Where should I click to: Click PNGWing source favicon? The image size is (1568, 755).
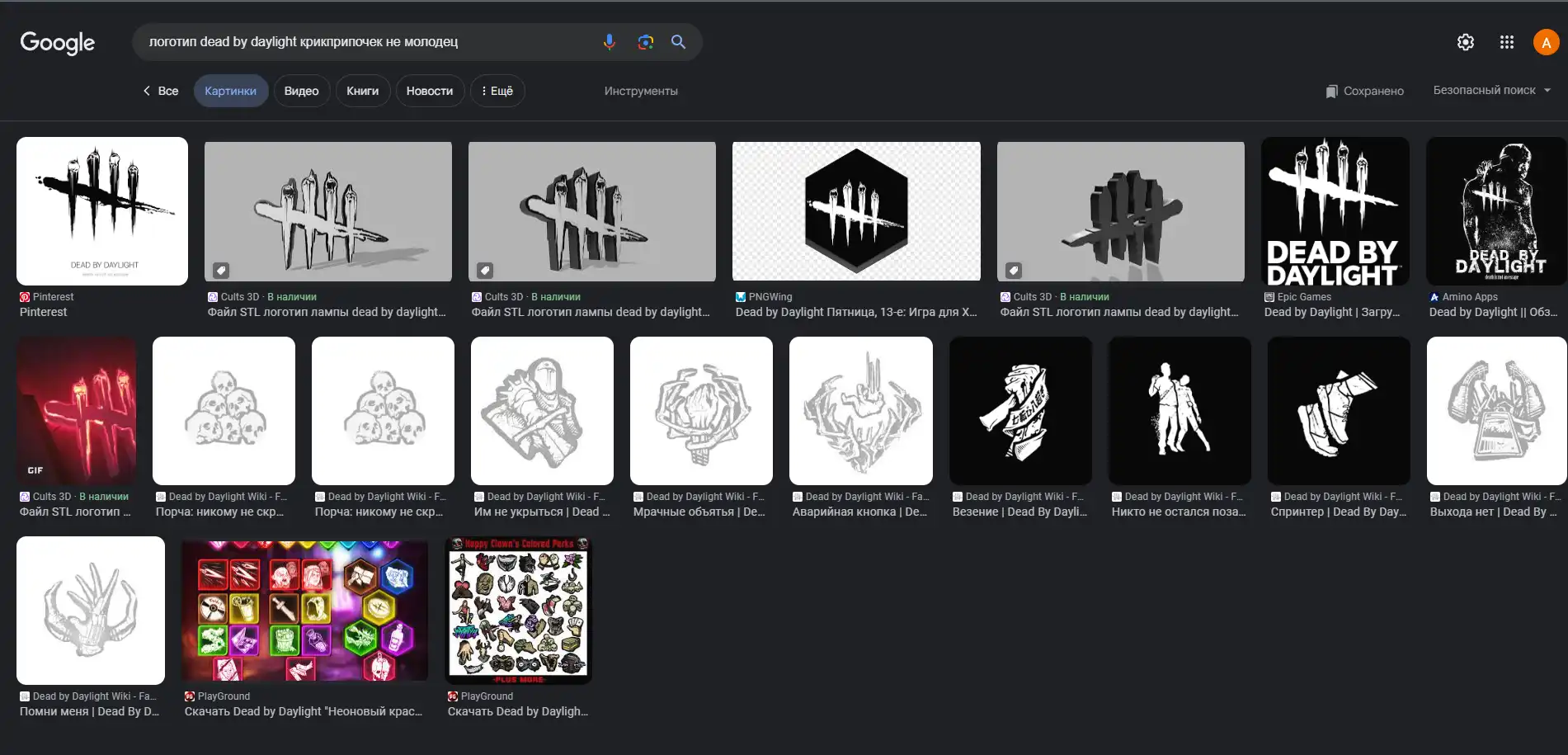741,297
